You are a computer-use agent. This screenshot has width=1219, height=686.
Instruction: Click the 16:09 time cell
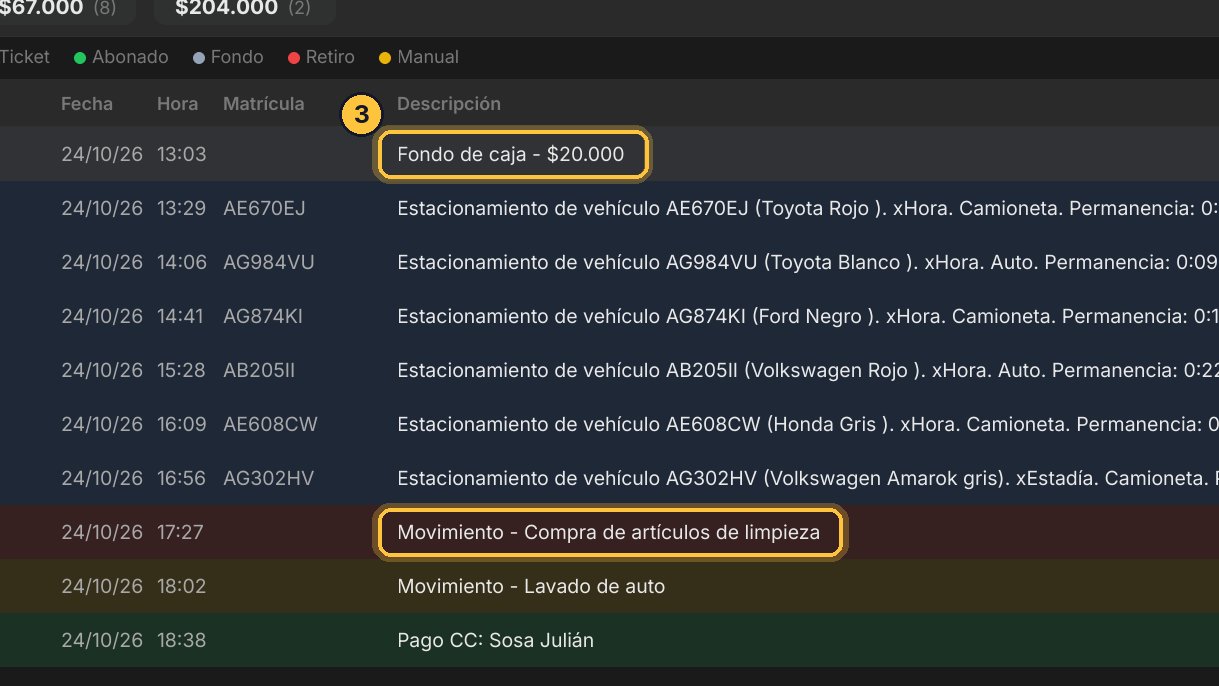182,424
